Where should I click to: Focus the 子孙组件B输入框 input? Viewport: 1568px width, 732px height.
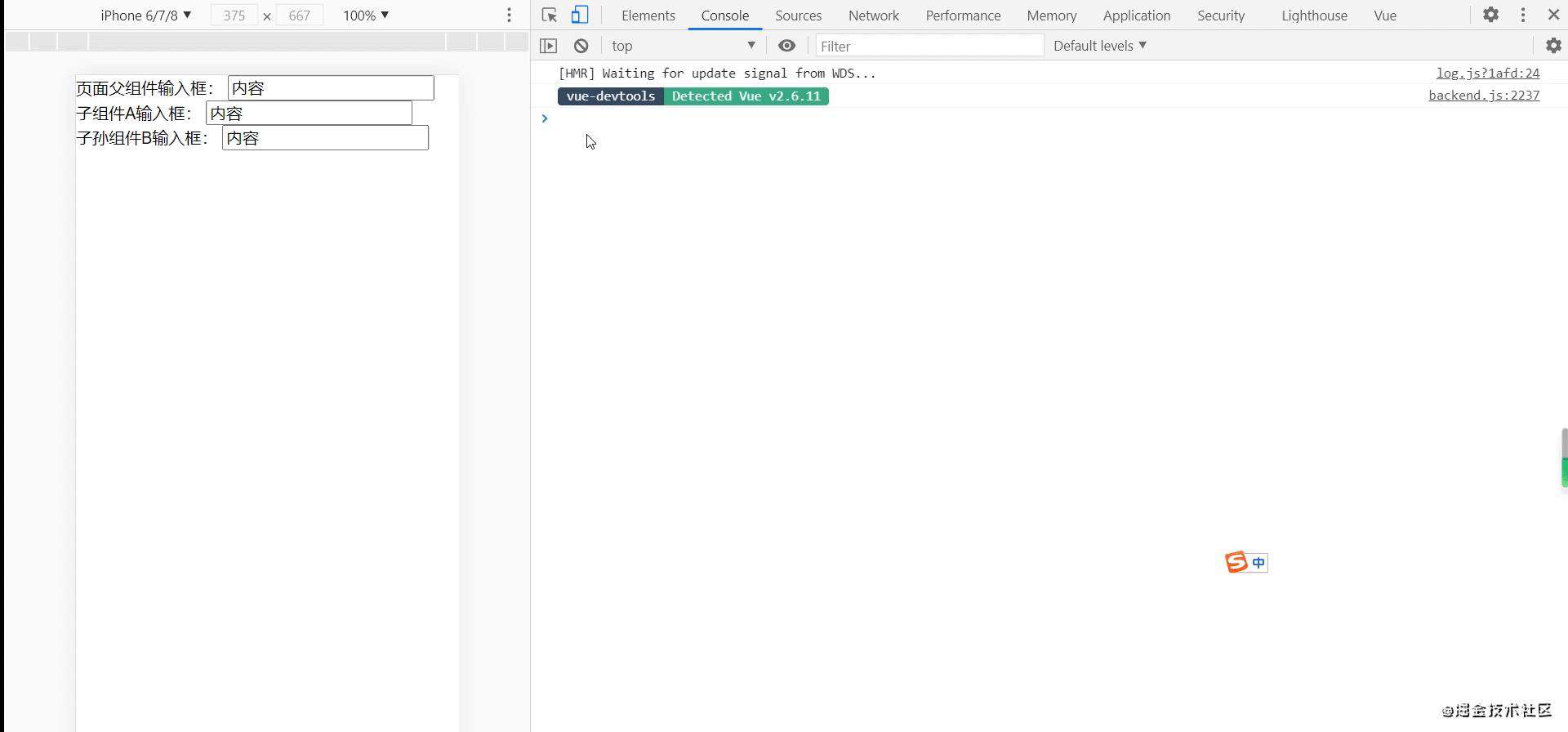[x=325, y=137]
